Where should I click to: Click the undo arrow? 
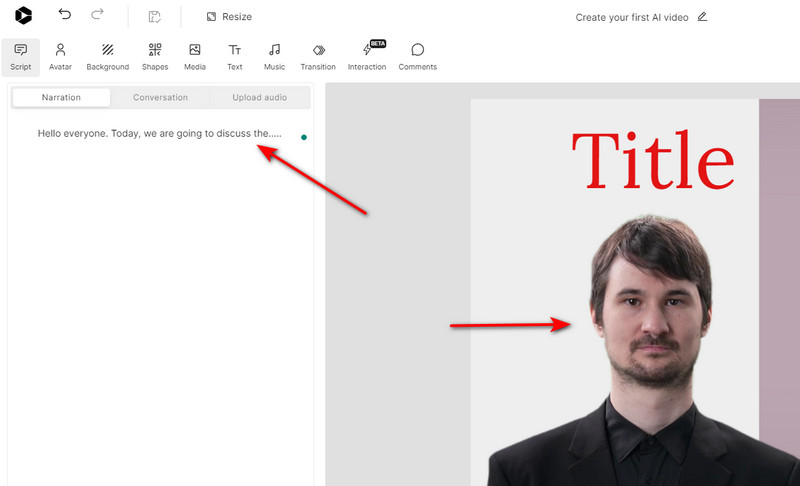[65, 15]
